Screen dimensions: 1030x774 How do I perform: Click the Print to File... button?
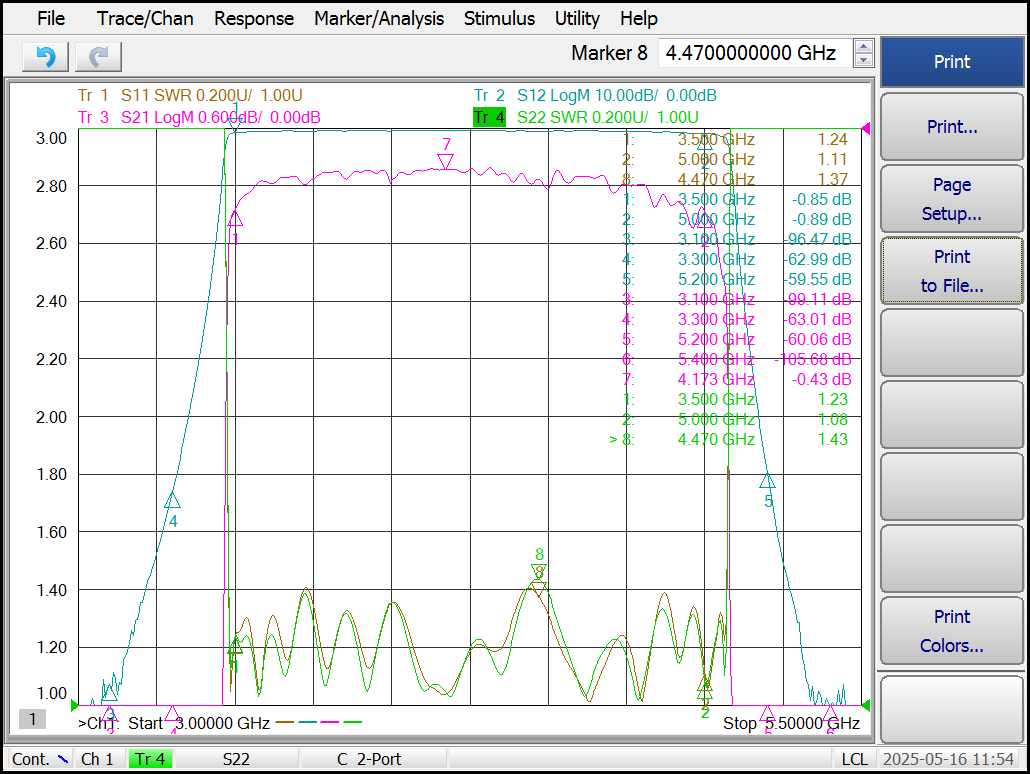pyautogui.click(x=952, y=271)
